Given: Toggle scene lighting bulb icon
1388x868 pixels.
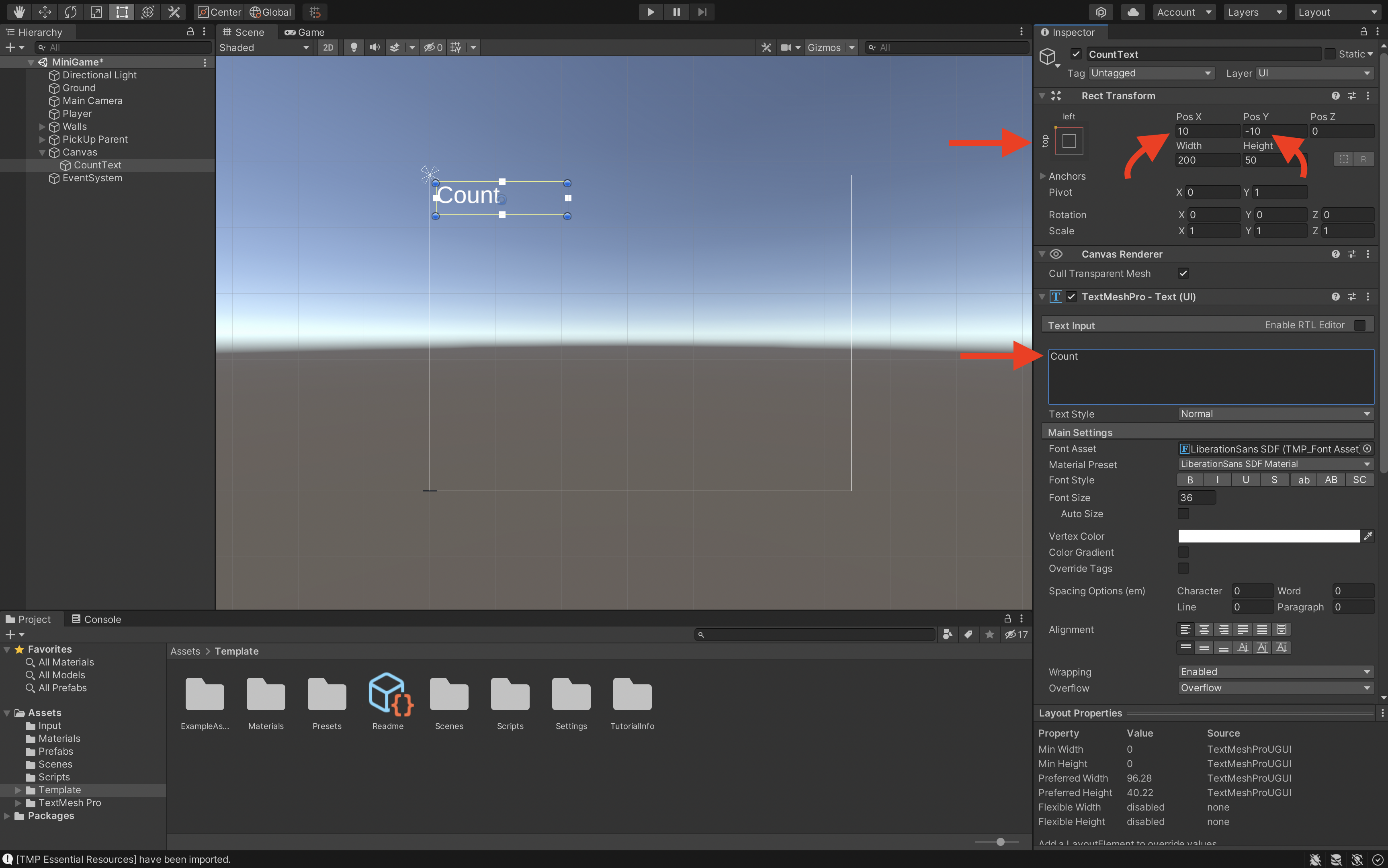Looking at the screenshot, I should click(x=354, y=47).
